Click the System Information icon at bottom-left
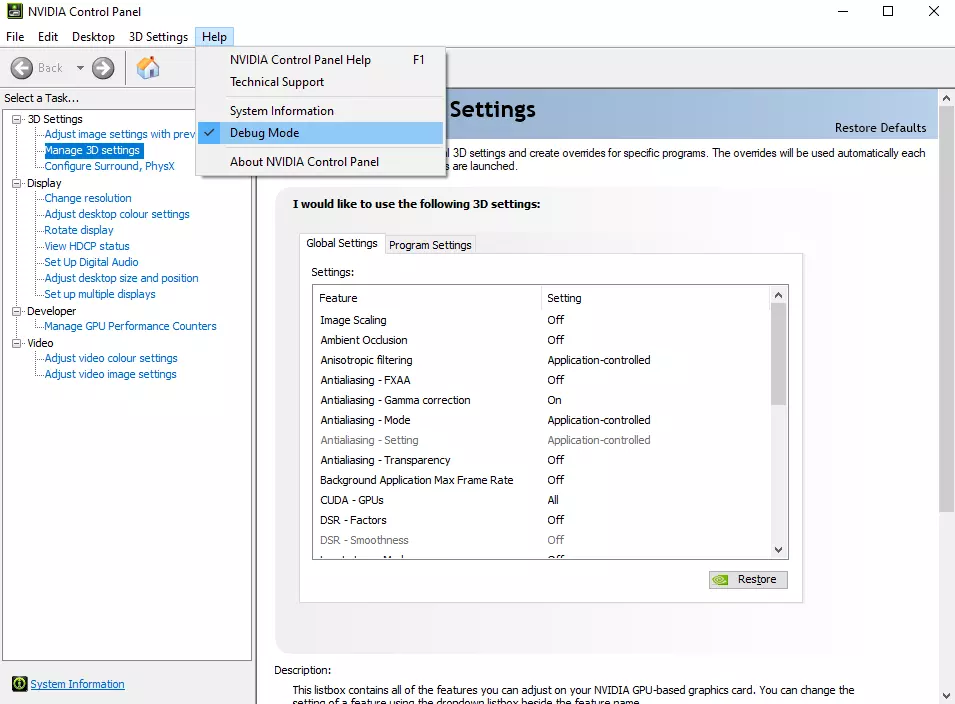The width and height of the screenshot is (955, 704). pos(19,684)
